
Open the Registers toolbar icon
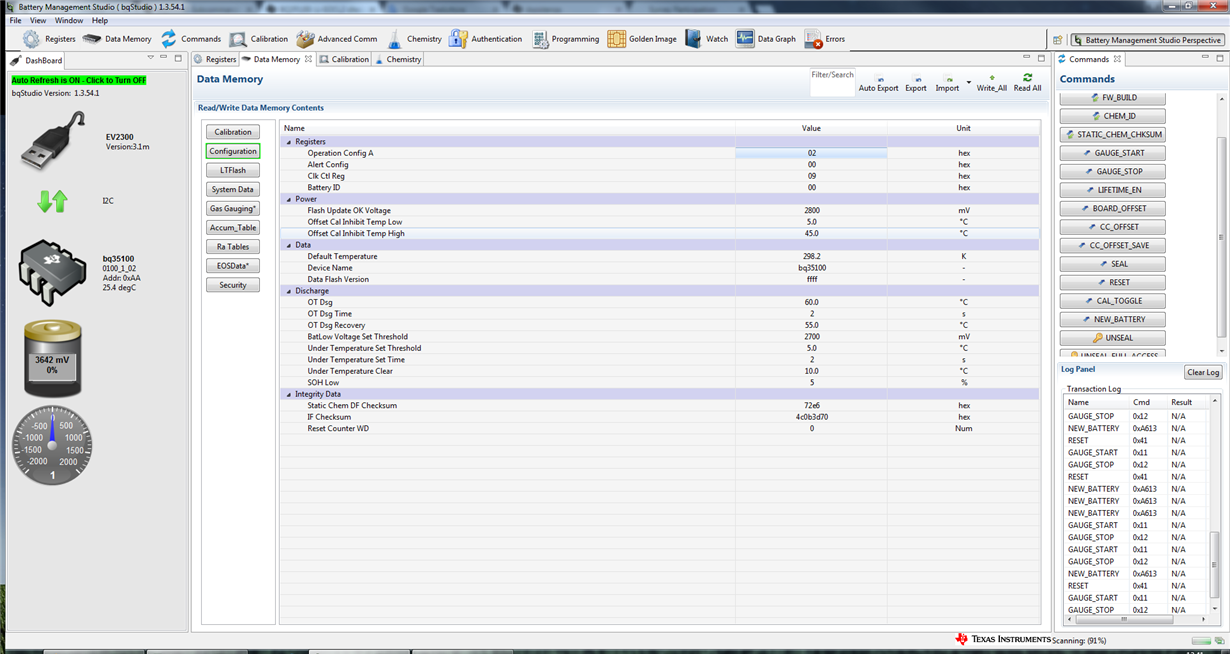click(x=31, y=39)
